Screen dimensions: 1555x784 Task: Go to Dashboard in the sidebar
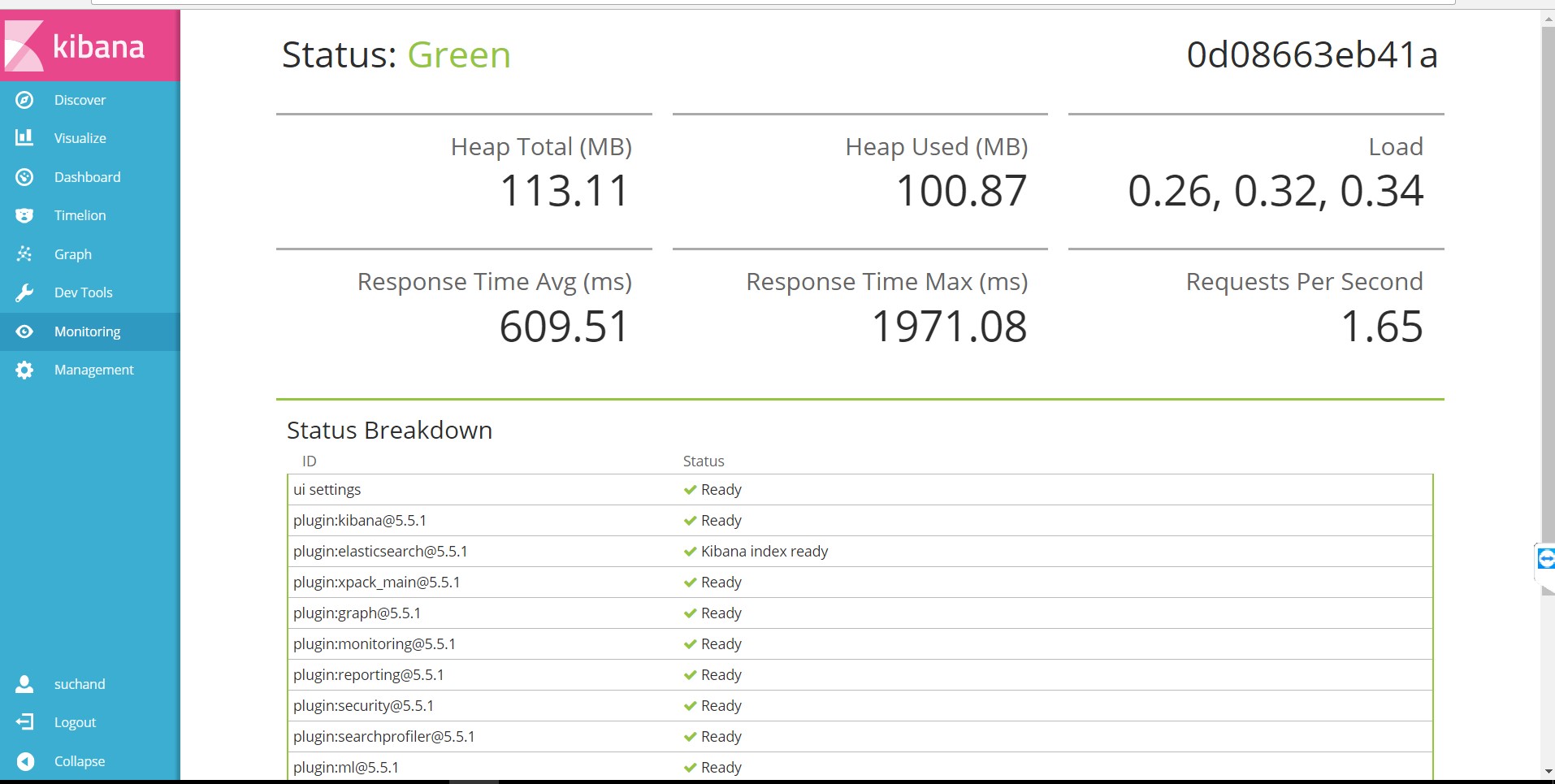pos(90,177)
